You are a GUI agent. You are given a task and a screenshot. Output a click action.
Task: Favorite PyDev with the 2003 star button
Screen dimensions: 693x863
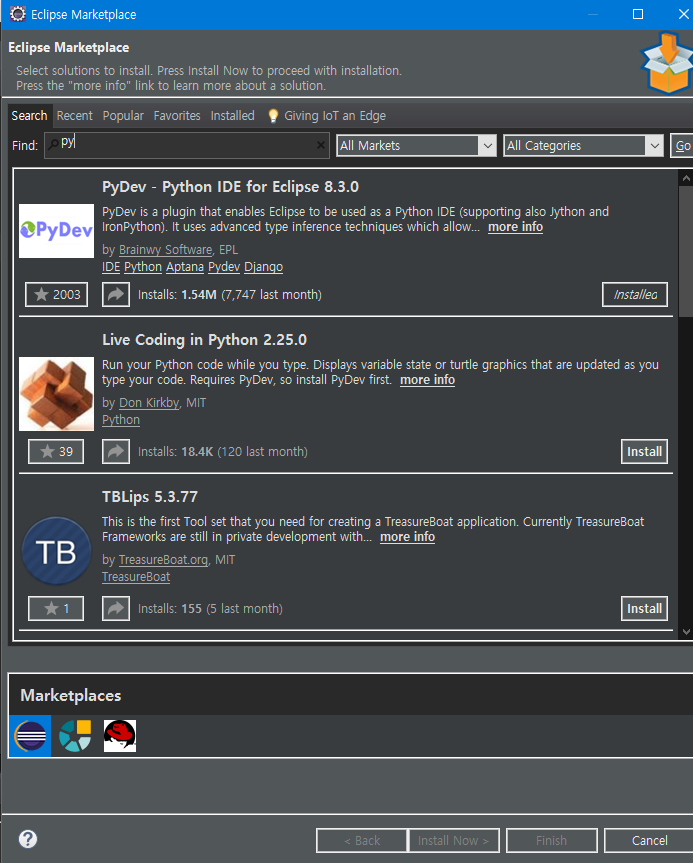(57, 294)
